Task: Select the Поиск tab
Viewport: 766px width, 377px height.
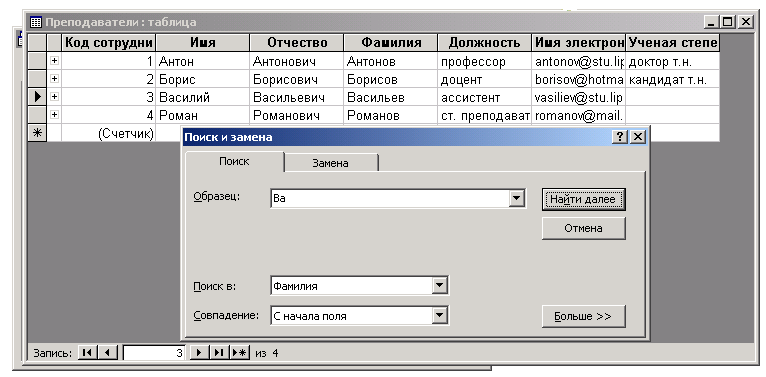Action: click(x=234, y=161)
